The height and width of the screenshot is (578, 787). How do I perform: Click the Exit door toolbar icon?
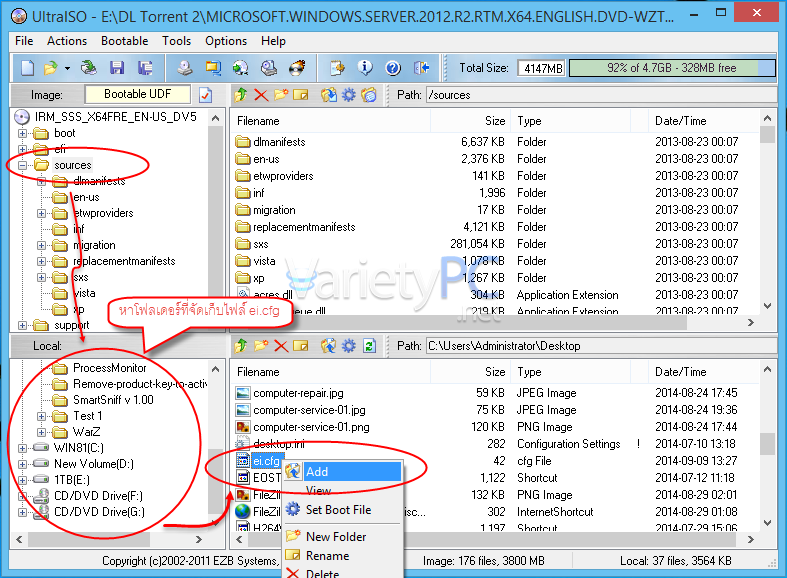(421, 68)
